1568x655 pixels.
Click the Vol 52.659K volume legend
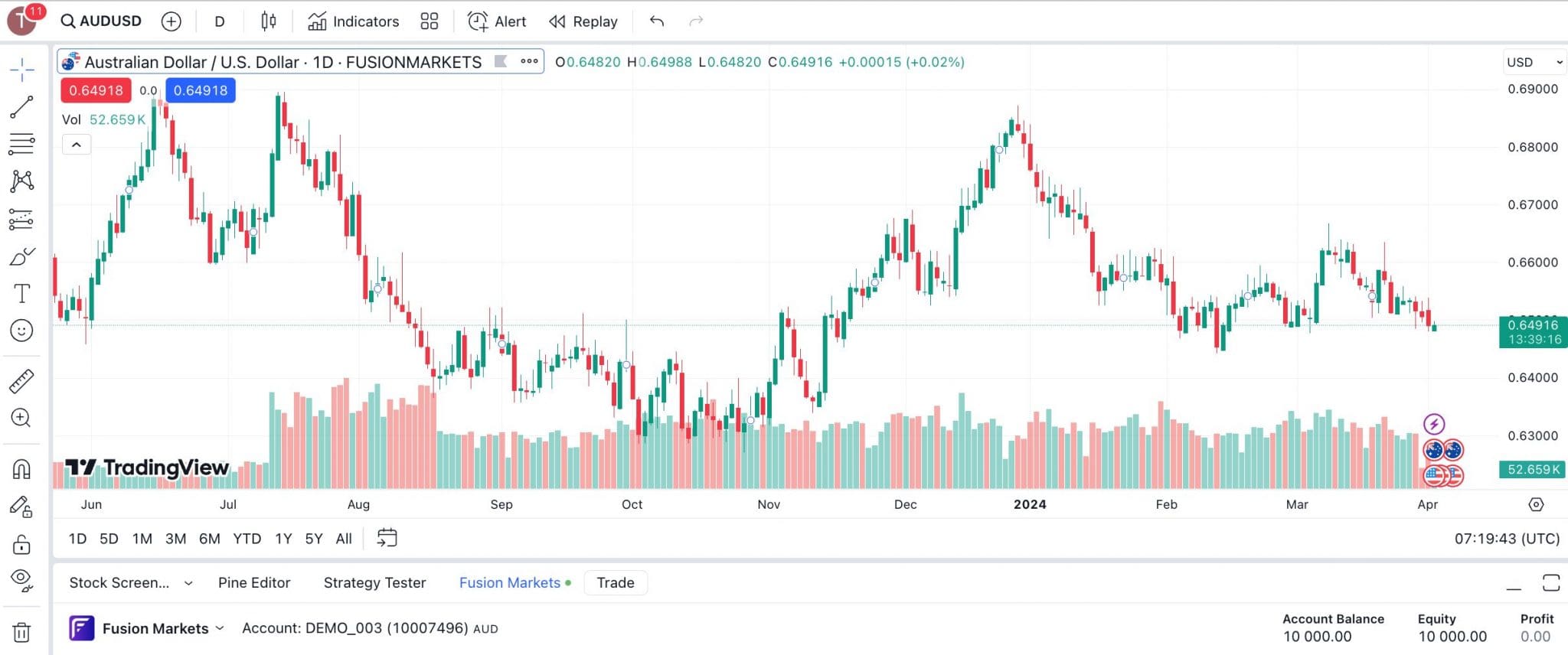[103, 119]
